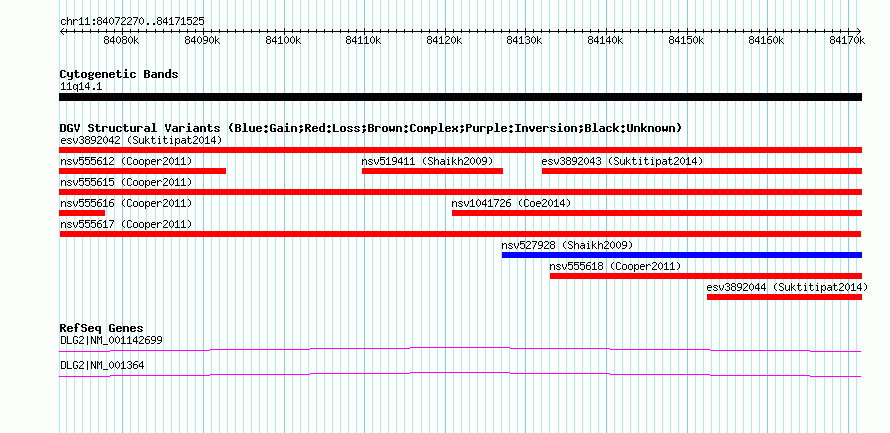
Task: Select the magenta DLG2 NM_001142699 transcript line
Action: pos(460,349)
